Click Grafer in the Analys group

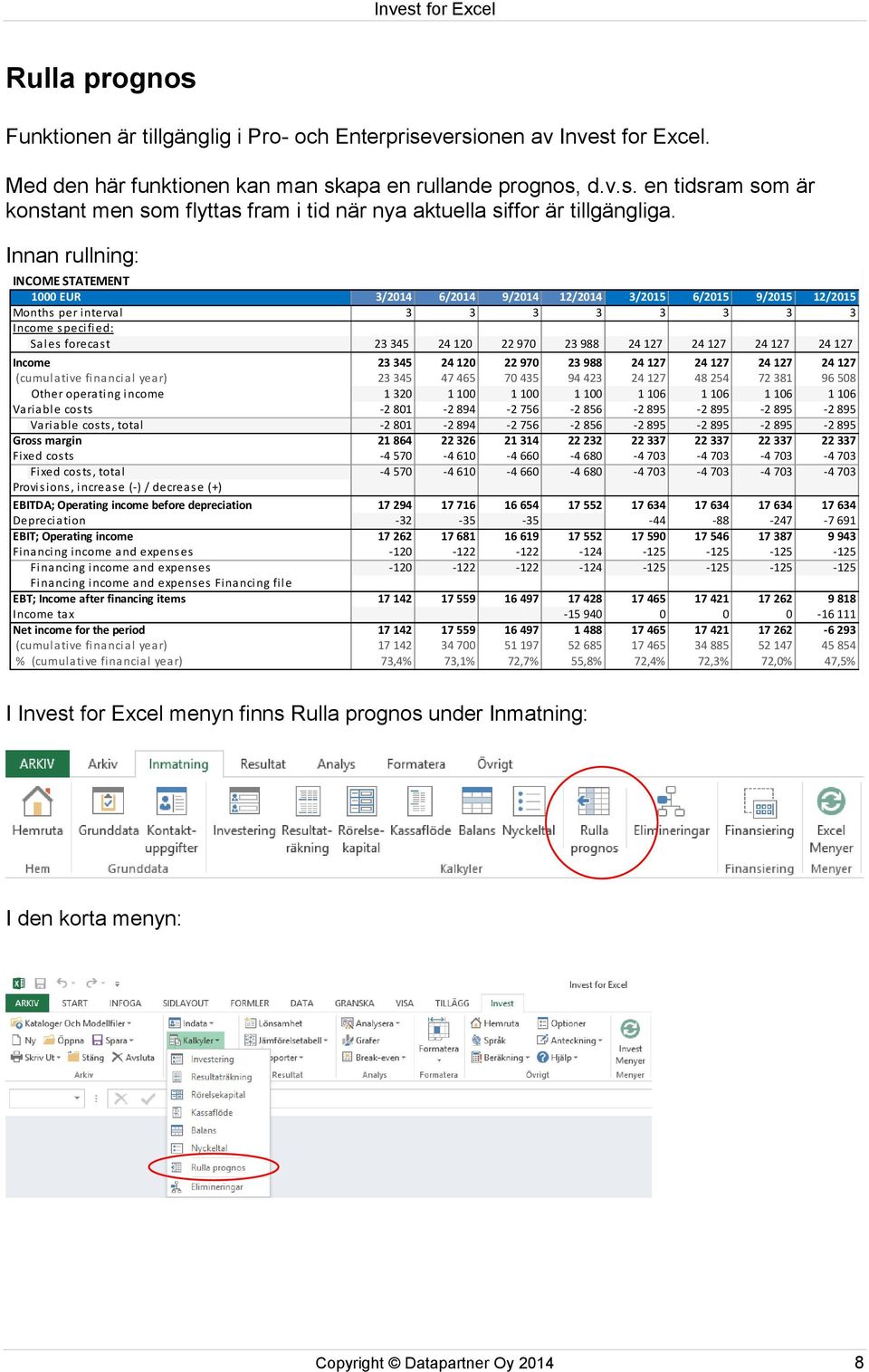coord(361,1041)
